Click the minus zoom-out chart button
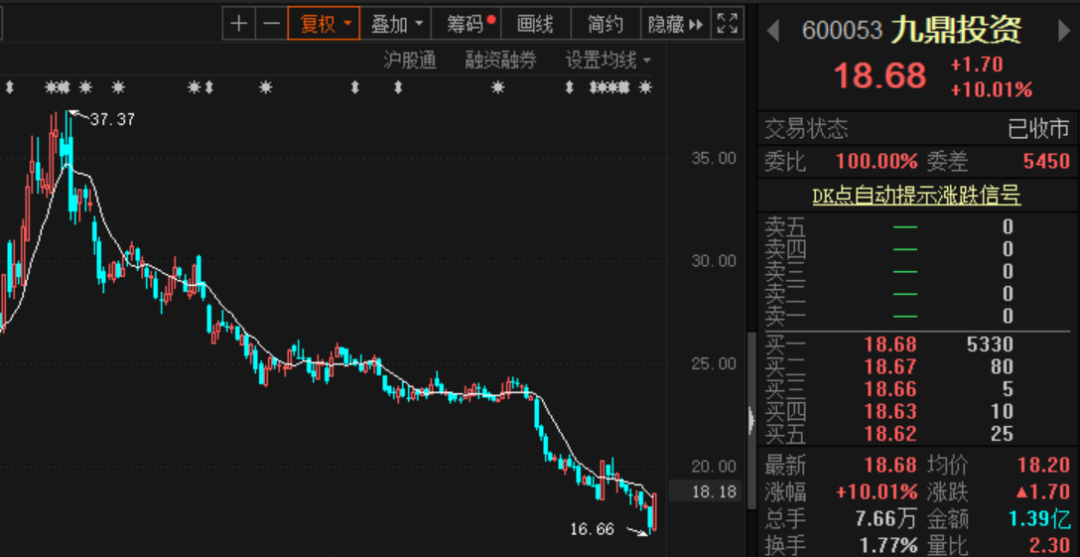1080x557 pixels. pos(271,23)
